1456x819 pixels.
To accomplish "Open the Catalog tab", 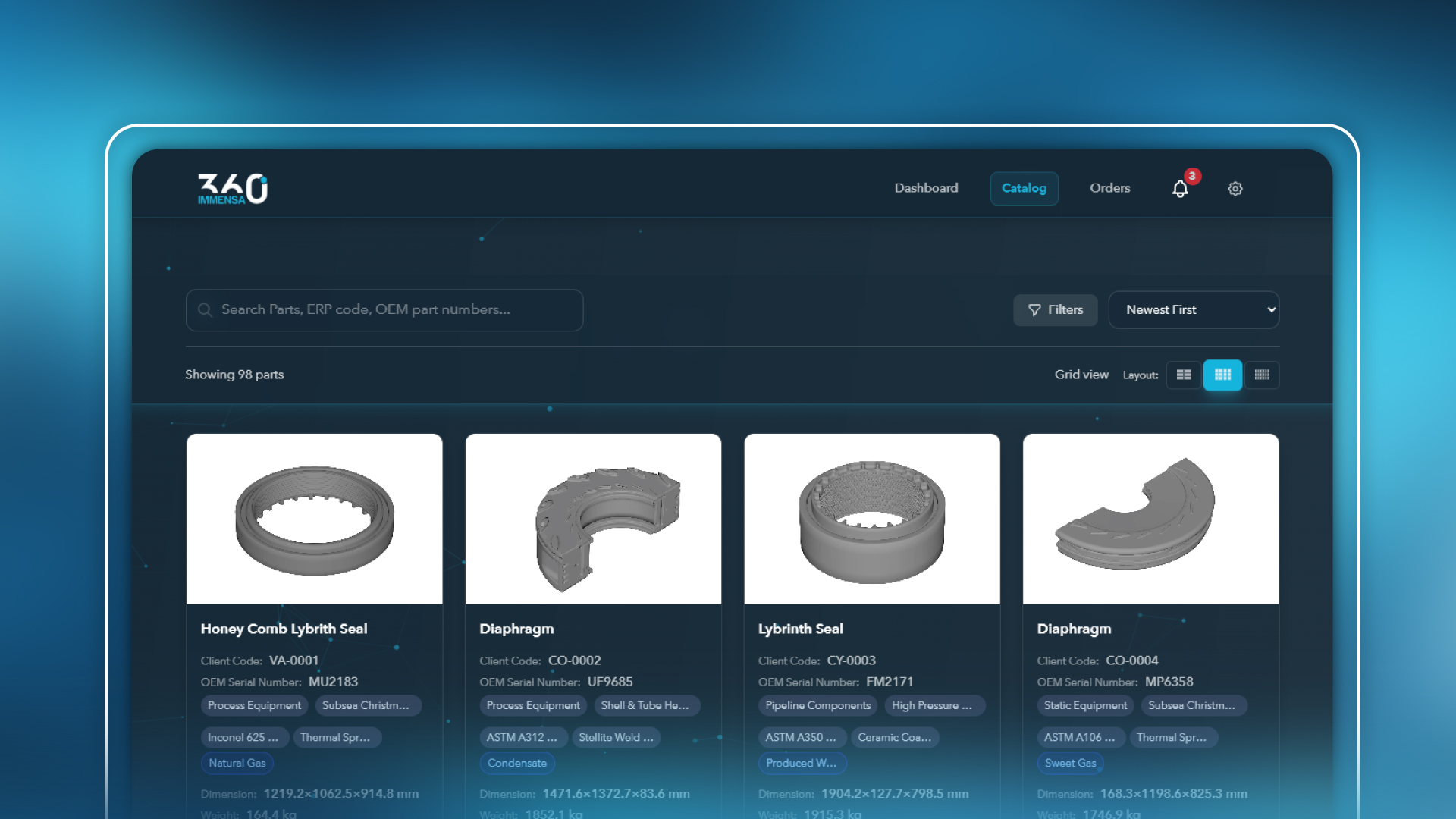I will click(1024, 188).
